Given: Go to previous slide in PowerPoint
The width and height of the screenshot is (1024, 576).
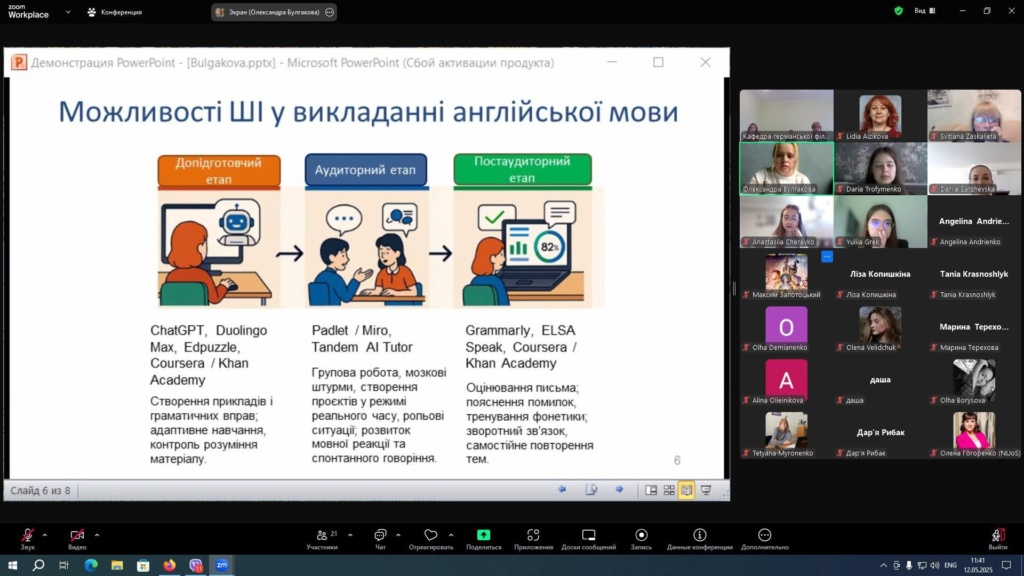Looking at the screenshot, I should click(562, 490).
